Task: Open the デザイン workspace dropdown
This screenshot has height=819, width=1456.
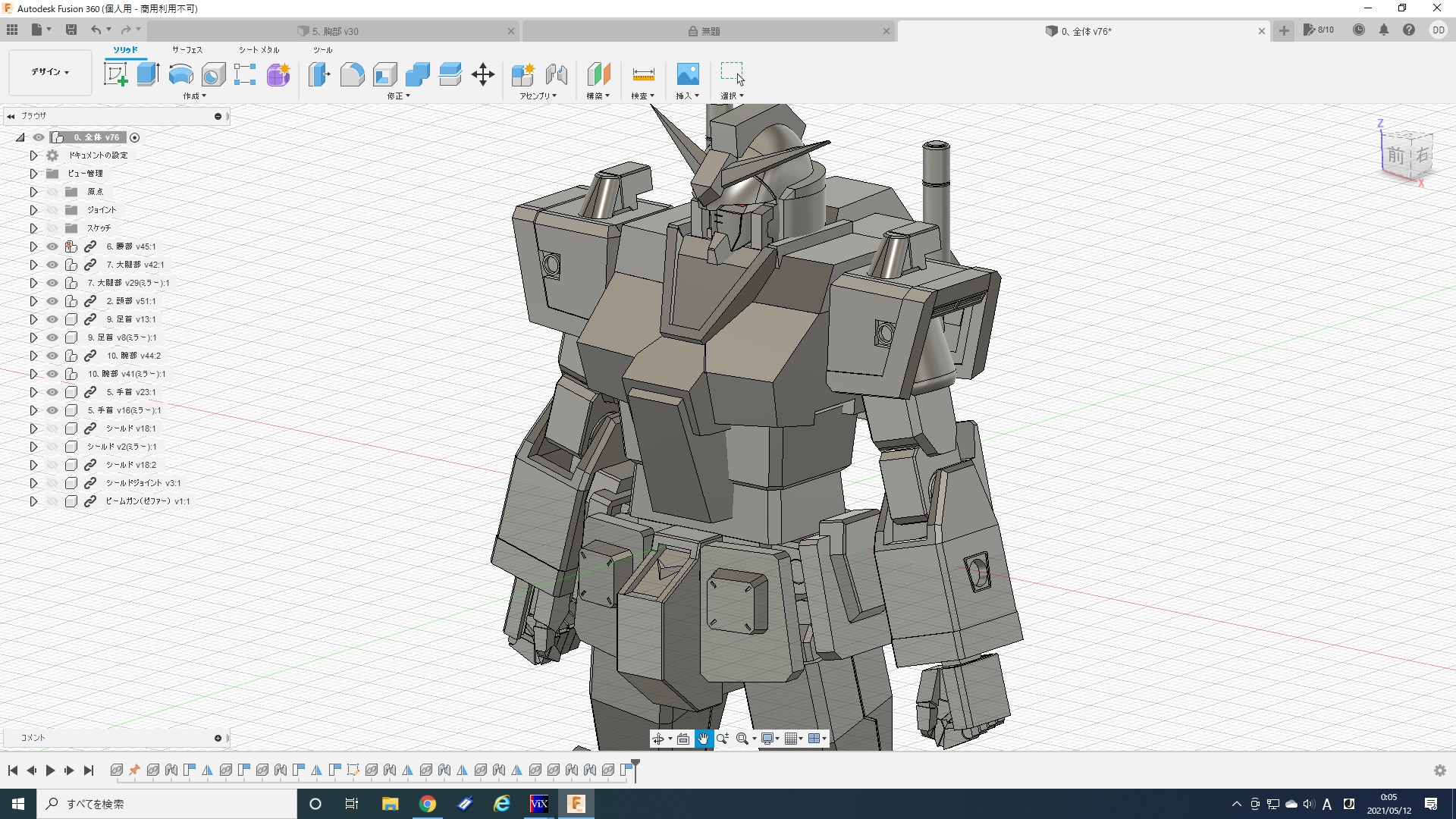Action: (x=50, y=72)
